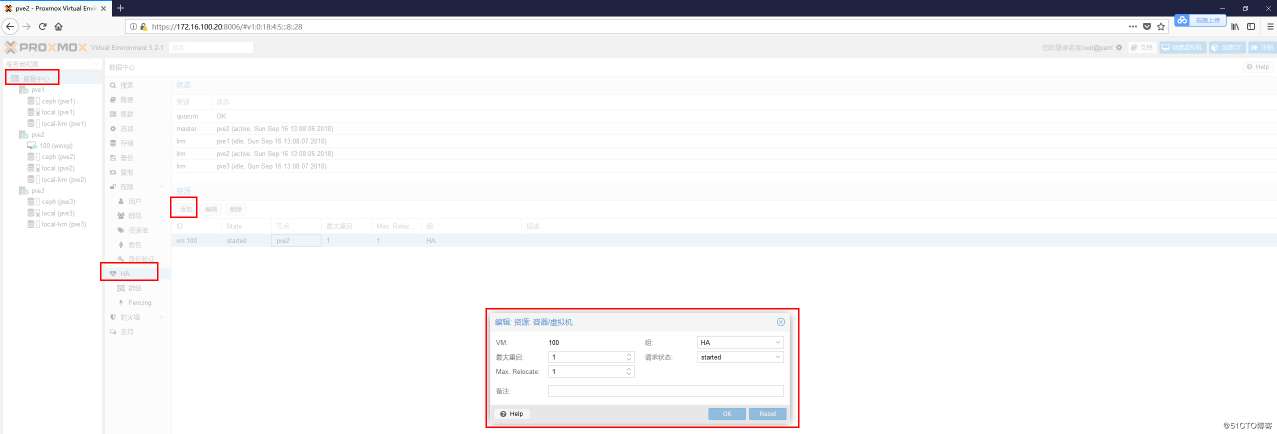Click the browser address bar URL
Screen dimensions: 1277x434
227,25
